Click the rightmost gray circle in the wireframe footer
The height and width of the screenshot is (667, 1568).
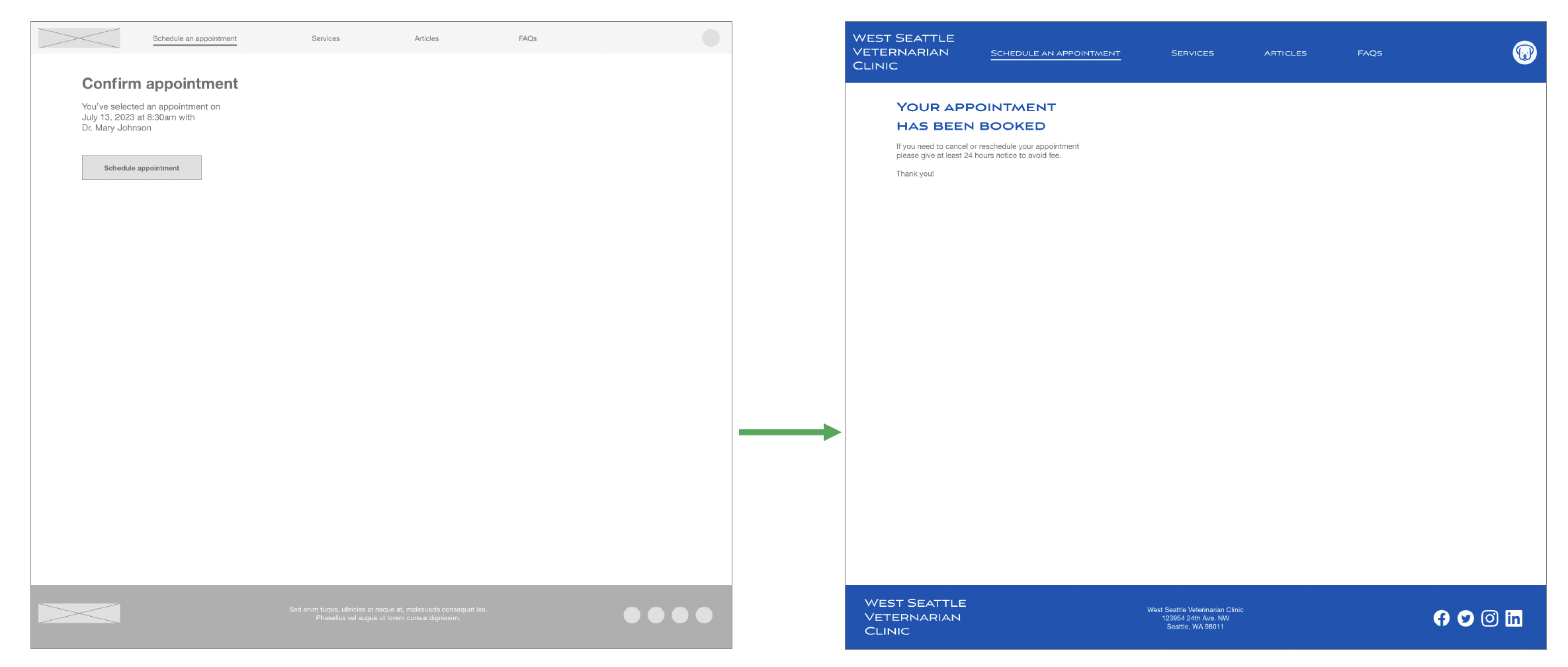[704, 615]
